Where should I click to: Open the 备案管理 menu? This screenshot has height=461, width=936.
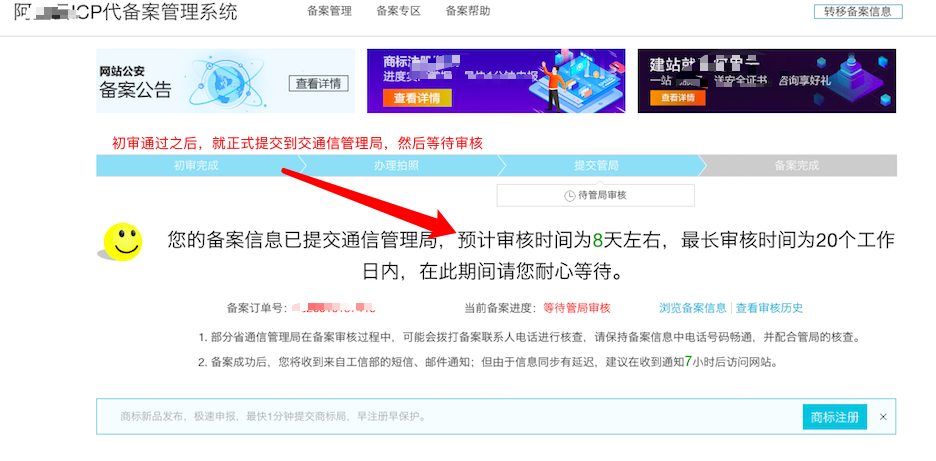click(x=330, y=11)
